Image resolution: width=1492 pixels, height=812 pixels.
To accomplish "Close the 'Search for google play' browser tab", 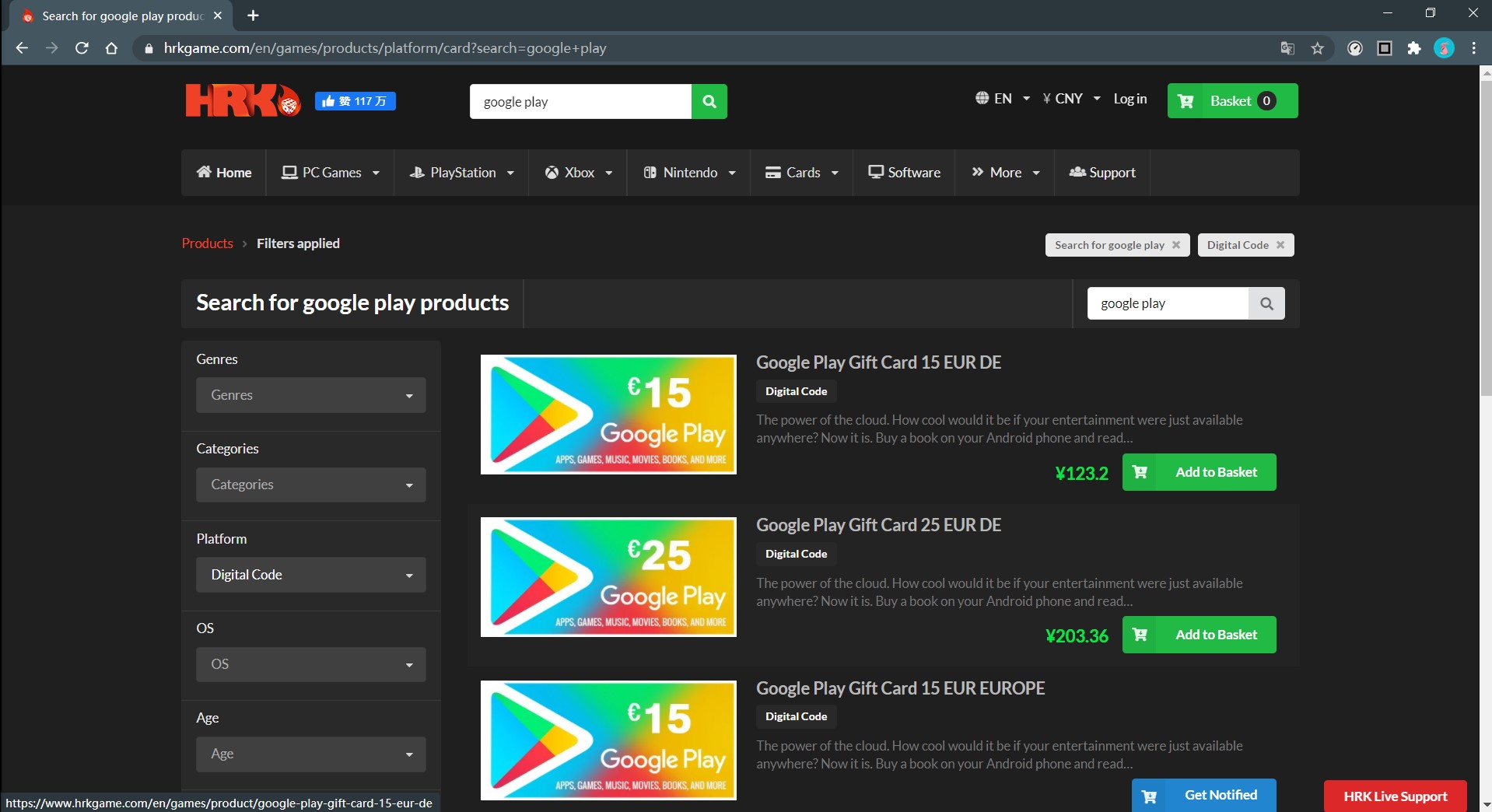I will click(x=218, y=16).
